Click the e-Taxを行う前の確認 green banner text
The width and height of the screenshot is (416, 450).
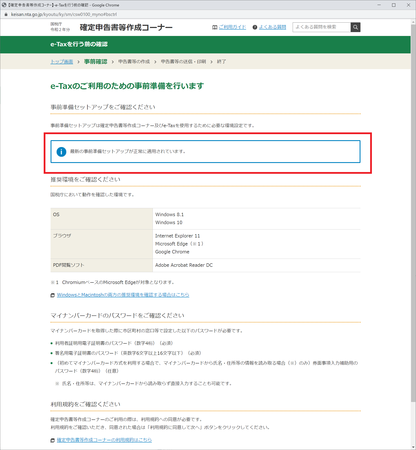point(79,44)
